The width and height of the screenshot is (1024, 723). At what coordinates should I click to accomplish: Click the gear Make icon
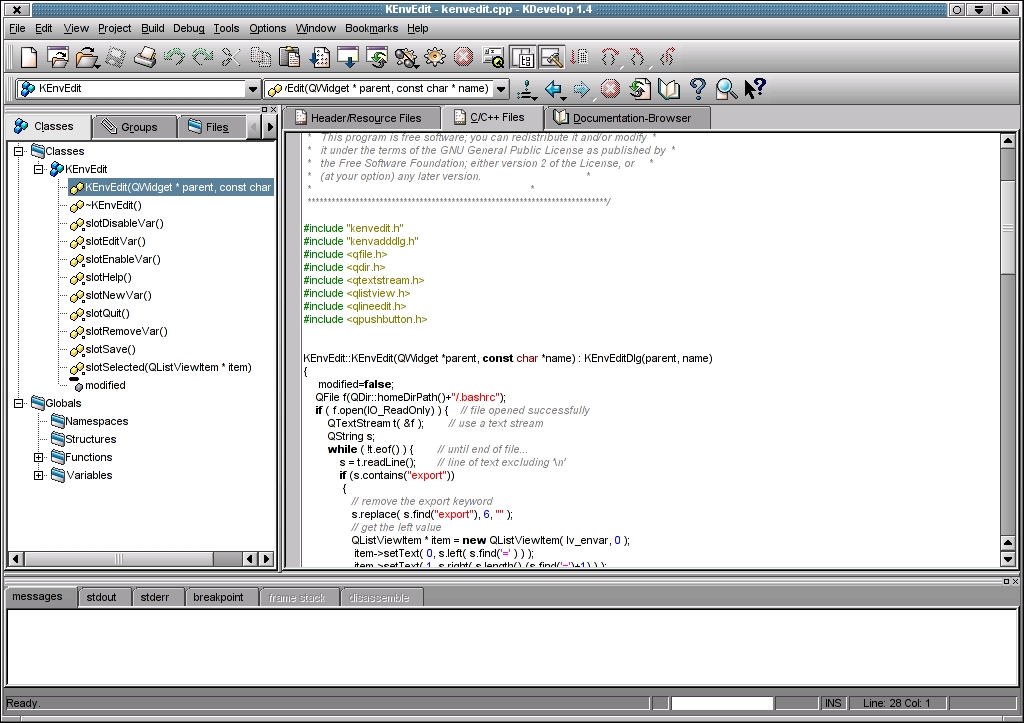click(434, 57)
